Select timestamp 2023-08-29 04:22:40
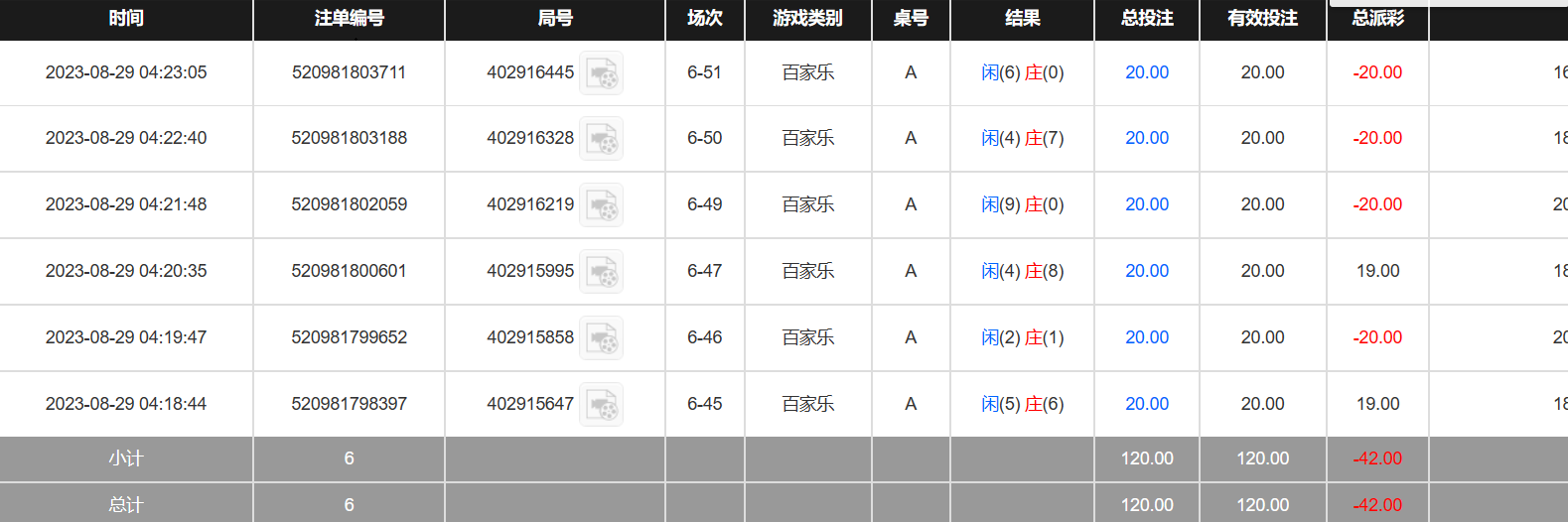The image size is (1568, 522). click(126, 138)
